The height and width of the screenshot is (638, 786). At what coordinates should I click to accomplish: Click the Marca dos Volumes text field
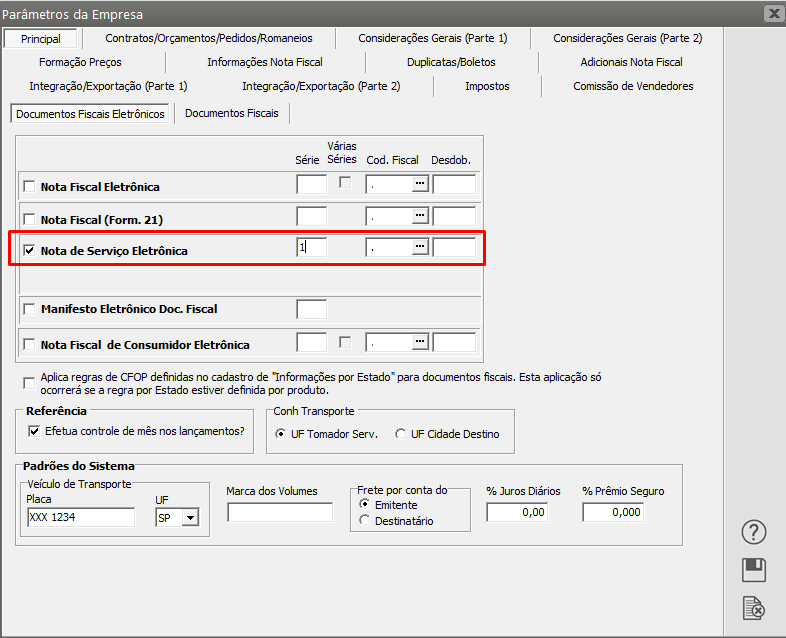(279, 512)
